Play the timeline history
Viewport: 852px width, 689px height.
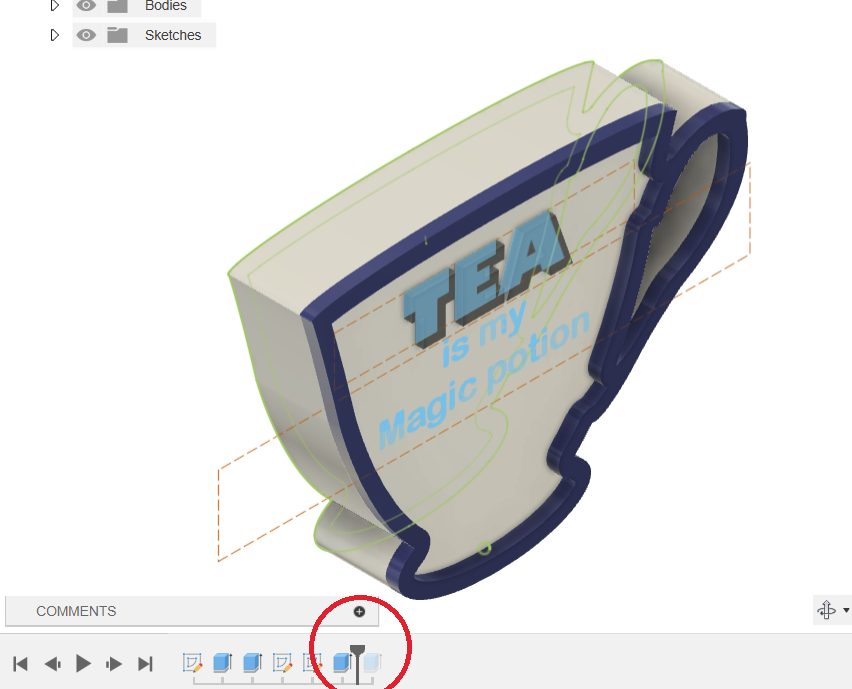coord(84,663)
